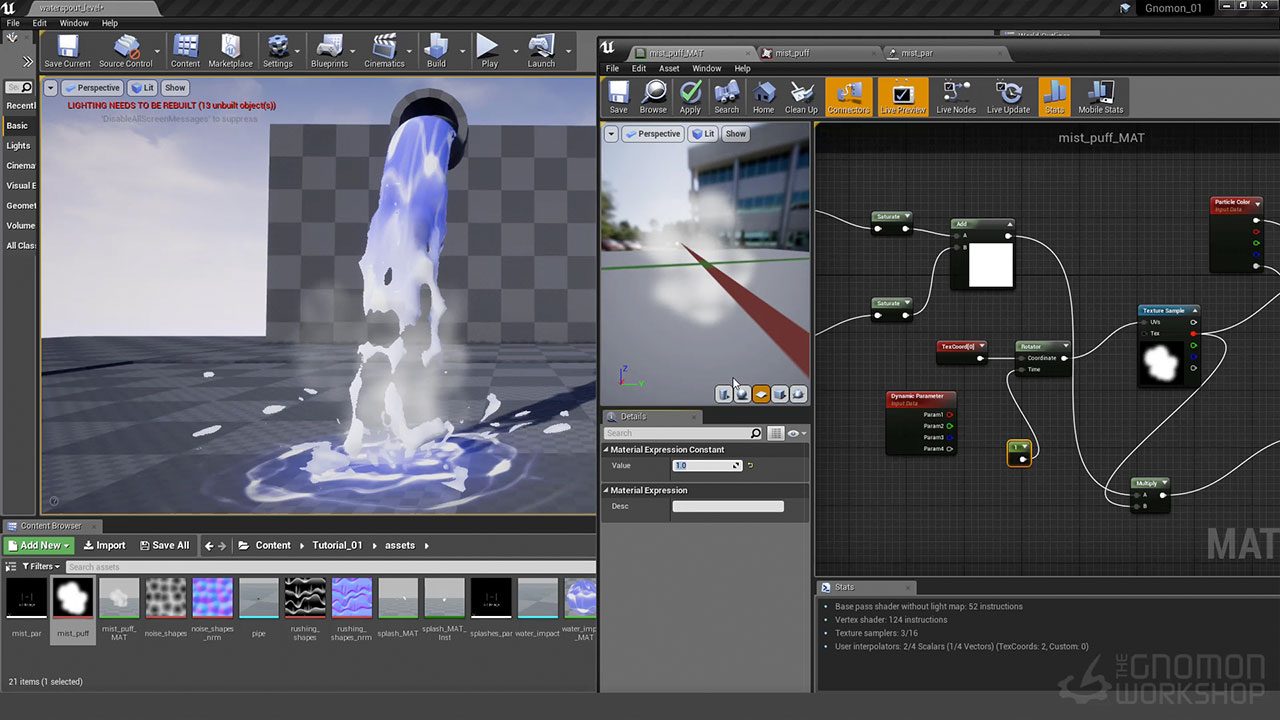Open the Filters dropdown in Content Browser
The width and height of the screenshot is (1280, 720).
pos(40,566)
